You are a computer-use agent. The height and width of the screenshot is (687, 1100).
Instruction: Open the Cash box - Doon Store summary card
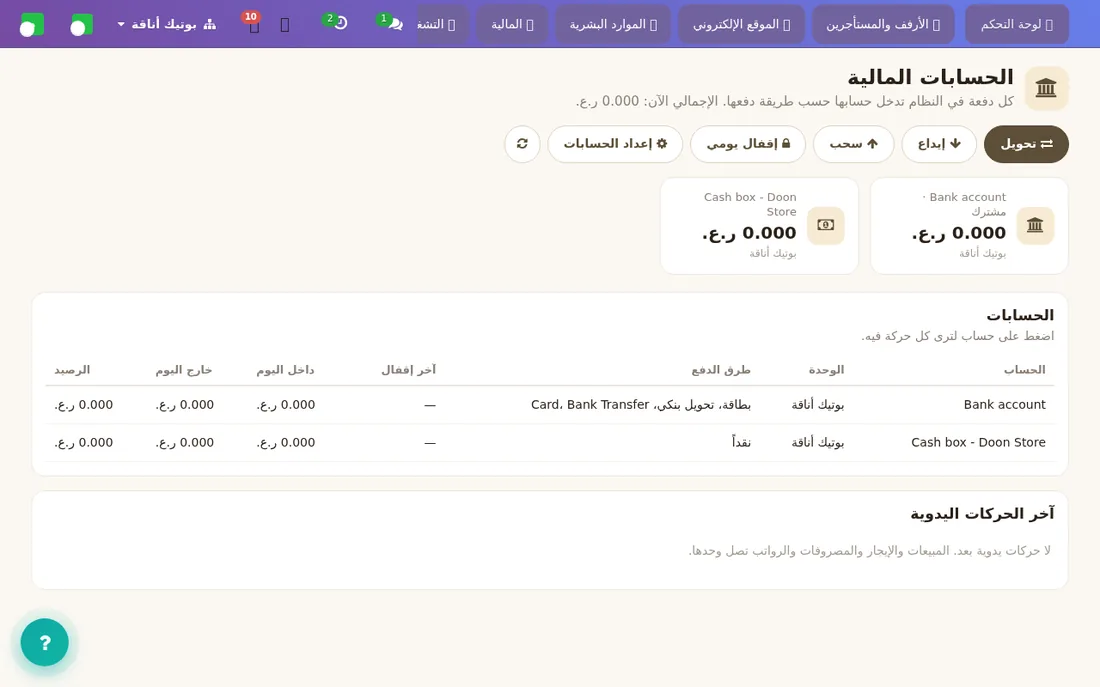759,225
